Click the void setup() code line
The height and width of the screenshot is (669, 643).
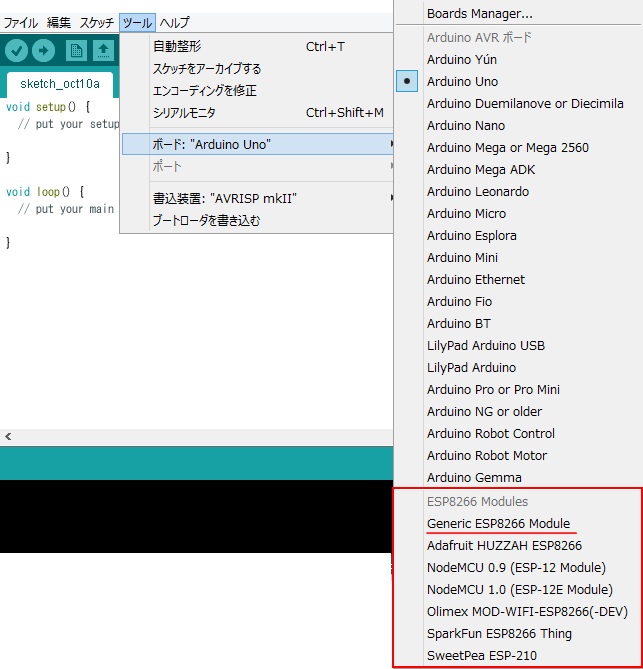(48, 107)
